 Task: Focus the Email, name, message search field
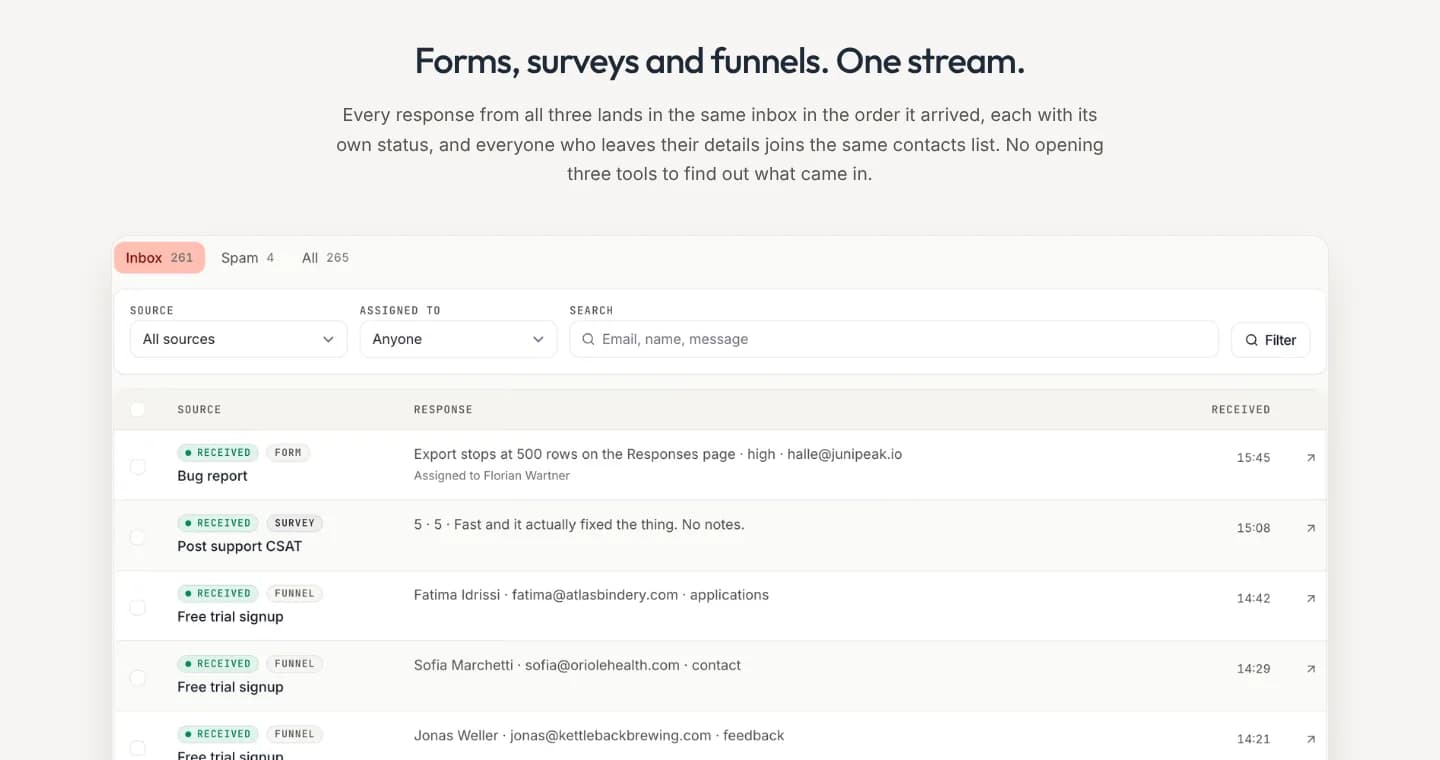894,339
